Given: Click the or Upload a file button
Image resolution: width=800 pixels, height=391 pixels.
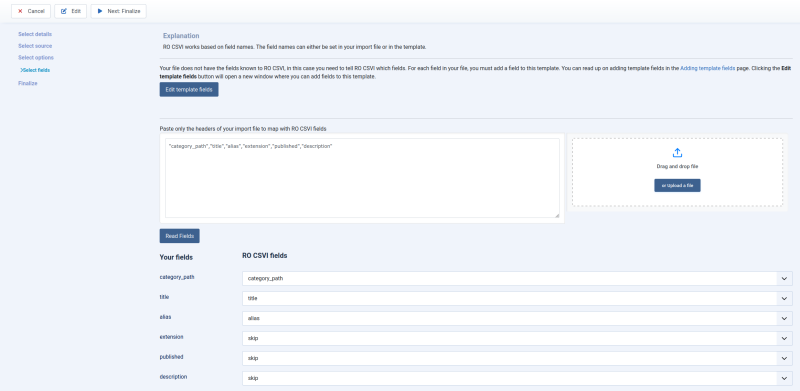Looking at the screenshot, I should click(x=678, y=185).
